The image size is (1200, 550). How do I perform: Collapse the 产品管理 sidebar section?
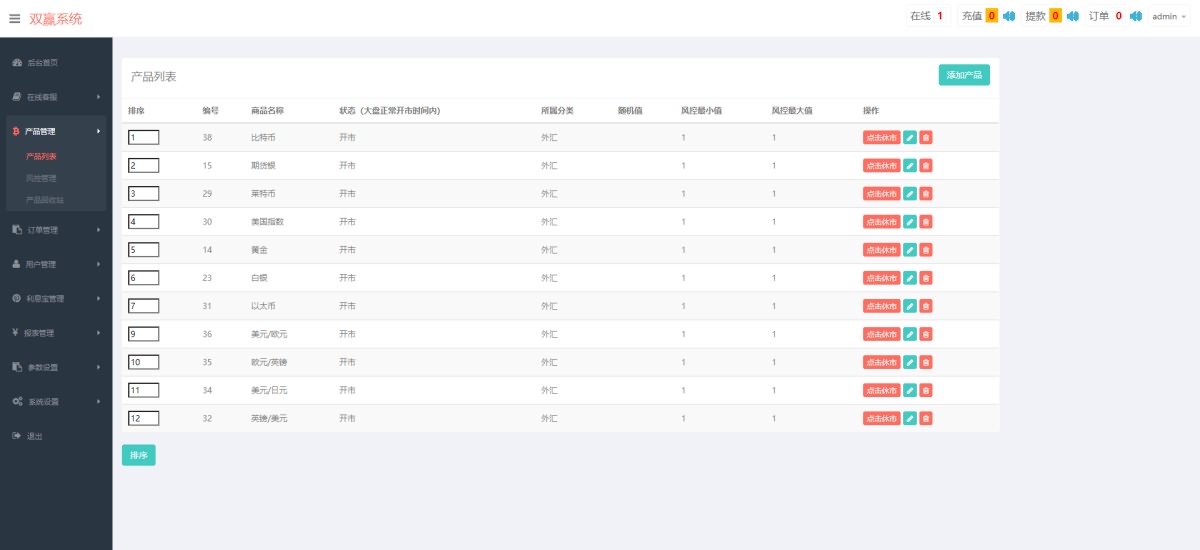point(56,131)
